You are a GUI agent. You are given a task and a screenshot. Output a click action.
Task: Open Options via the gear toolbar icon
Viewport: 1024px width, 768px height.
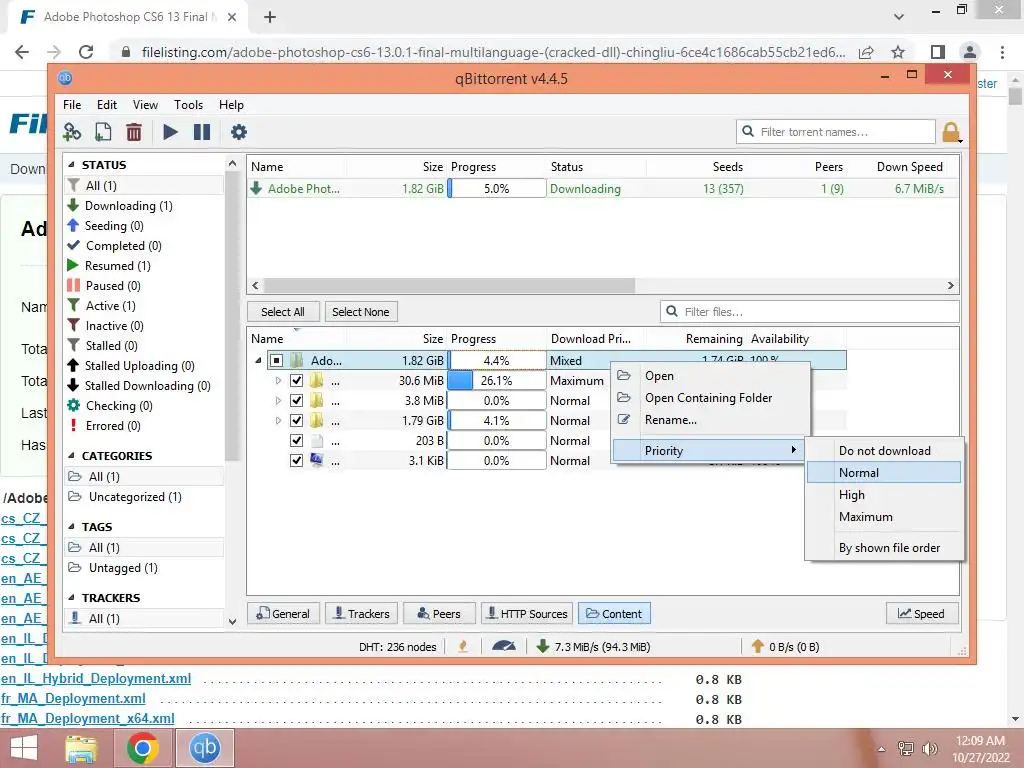coord(239,132)
